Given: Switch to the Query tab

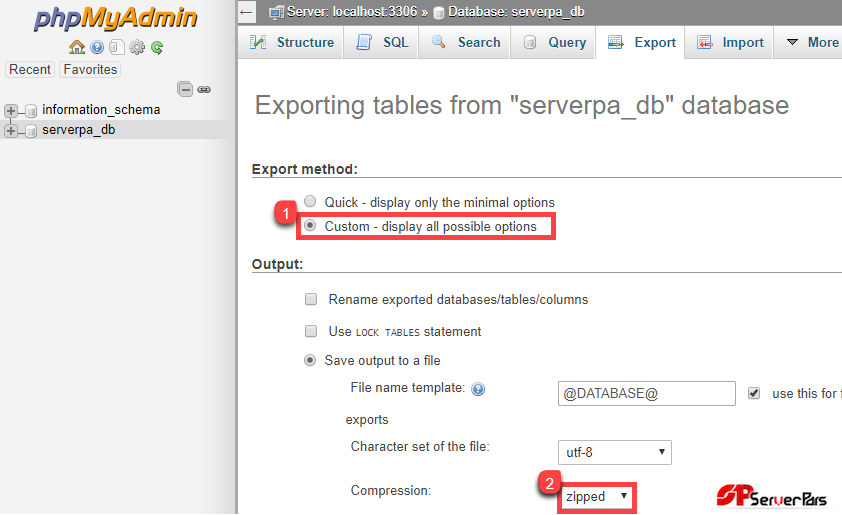Looking at the screenshot, I should [x=554, y=42].
